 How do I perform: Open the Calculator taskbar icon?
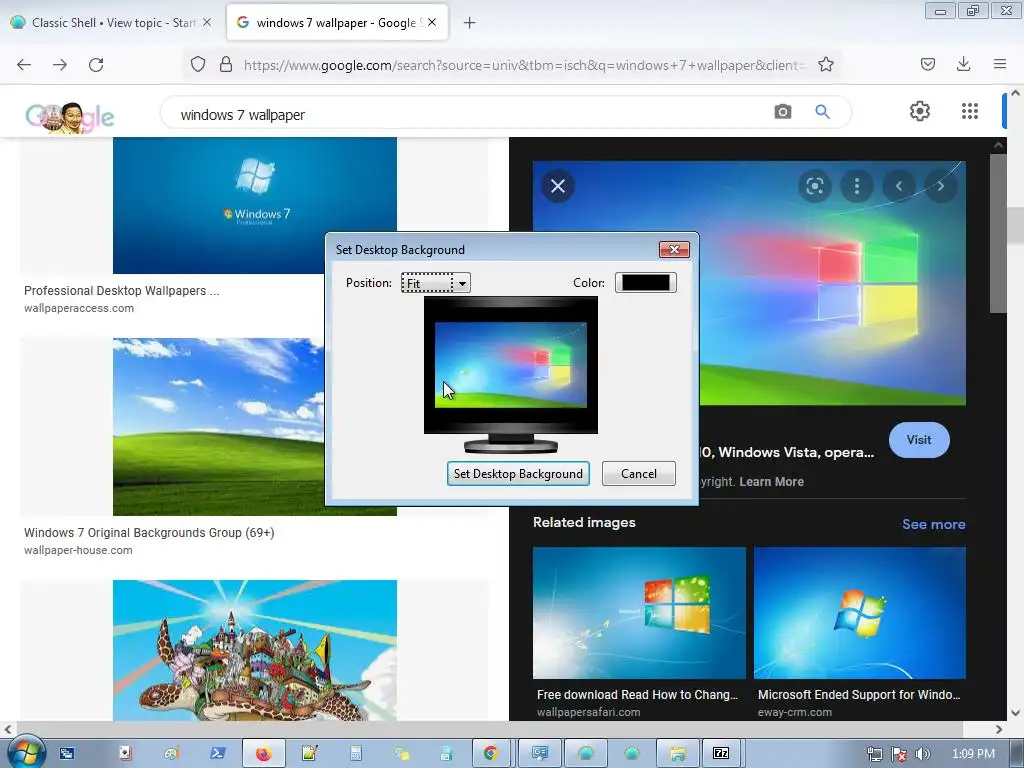pyautogui.click(x=356, y=754)
